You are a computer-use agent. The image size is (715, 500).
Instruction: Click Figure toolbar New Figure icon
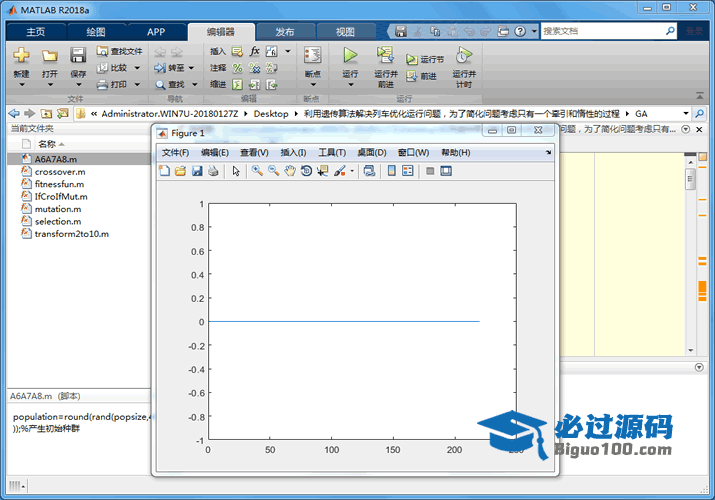165,171
